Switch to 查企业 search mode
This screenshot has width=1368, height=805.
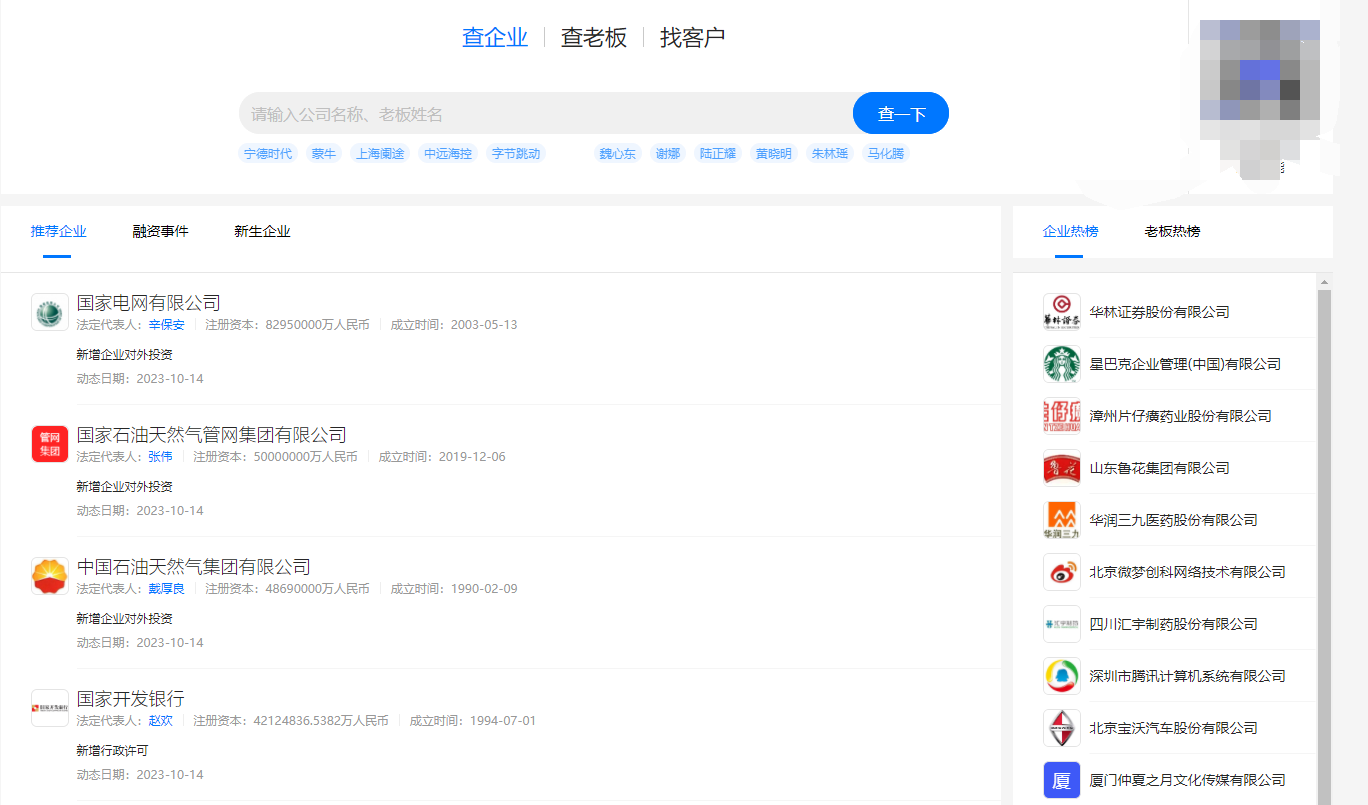pyautogui.click(x=495, y=38)
